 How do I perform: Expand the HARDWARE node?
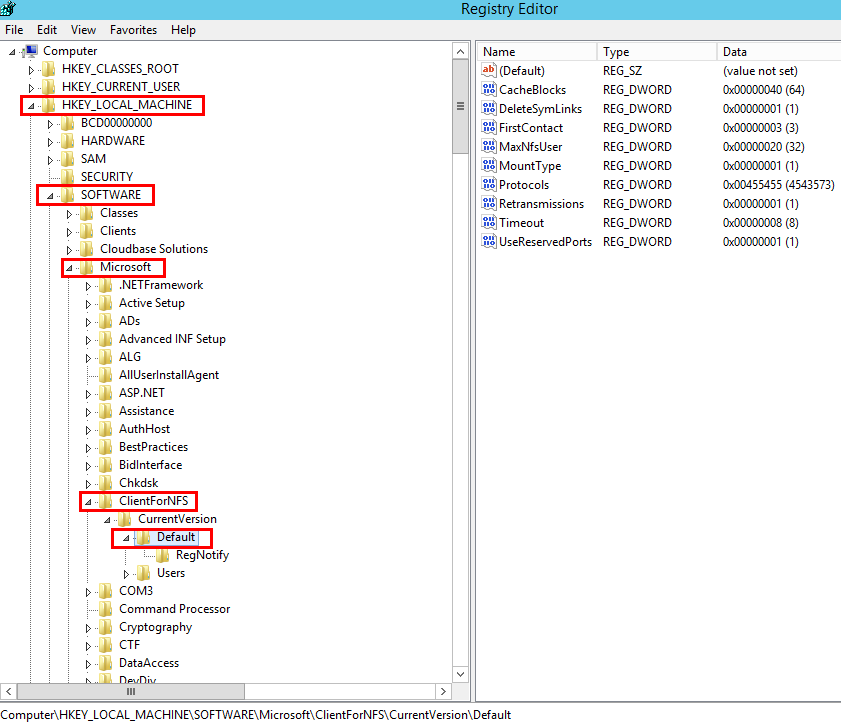(x=50, y=142)
